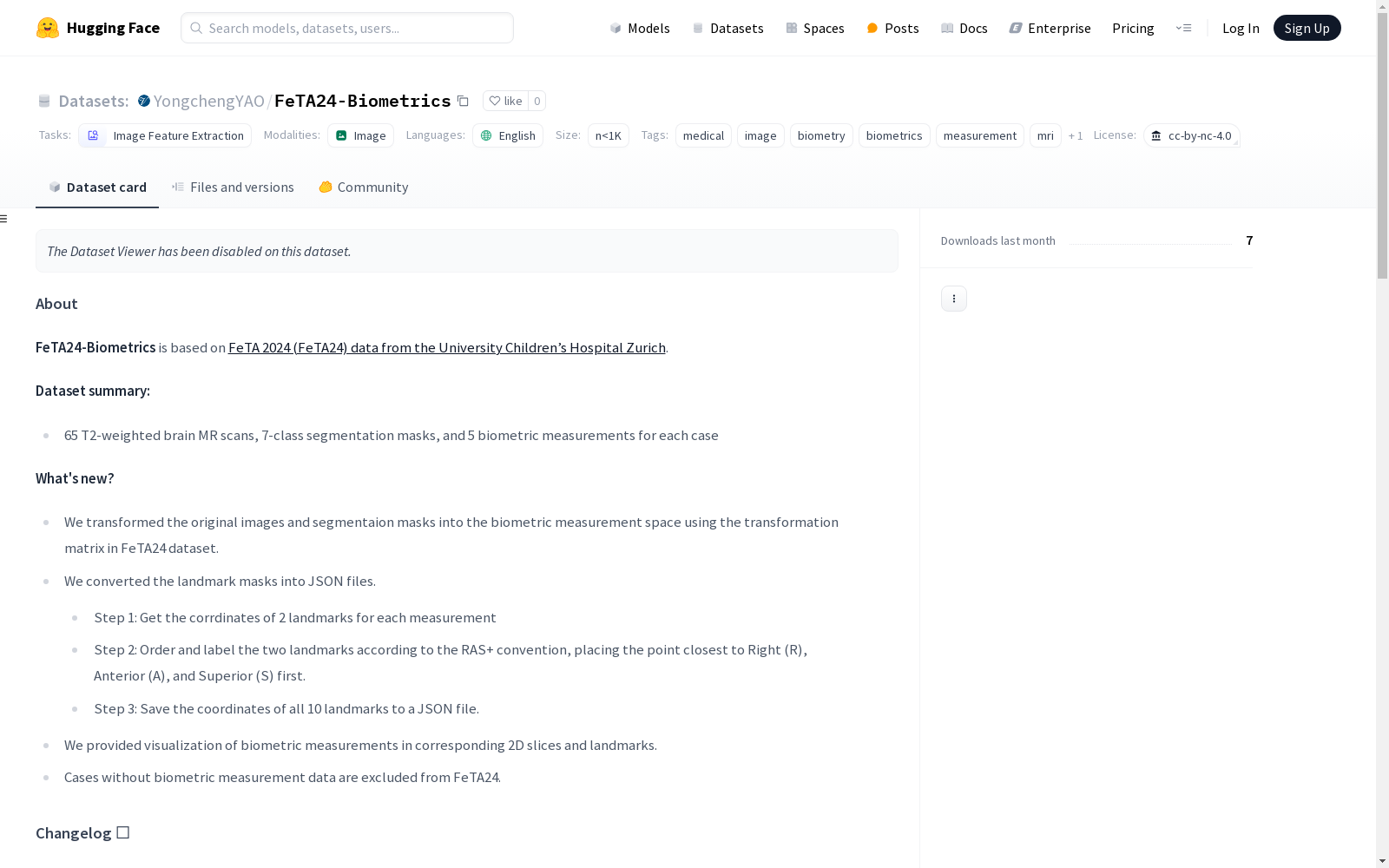
Task: Click the 'Dataset summary:' heading
Action: tap(93, 391)
